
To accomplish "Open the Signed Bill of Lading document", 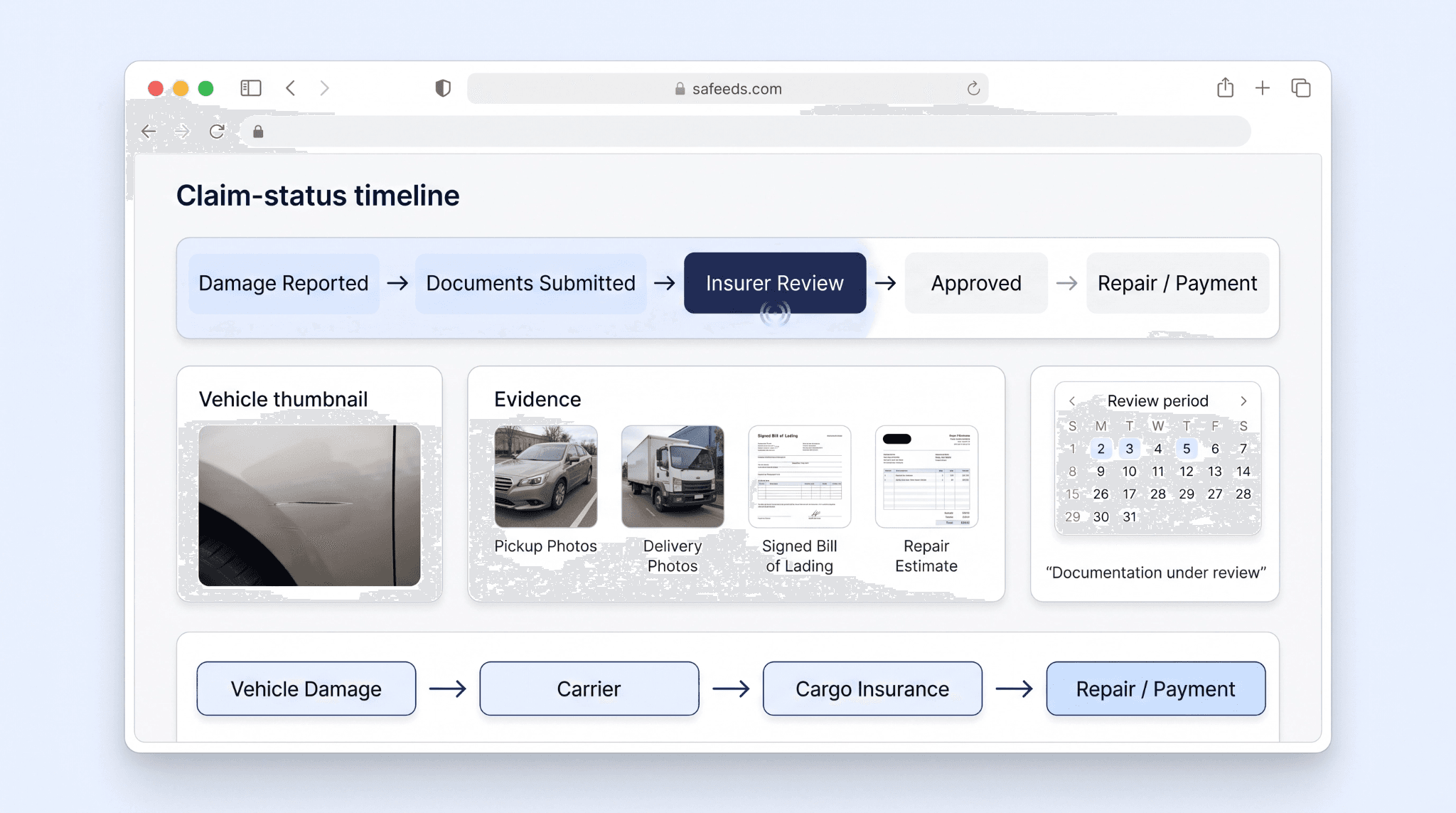I will [x=800, y=477].
